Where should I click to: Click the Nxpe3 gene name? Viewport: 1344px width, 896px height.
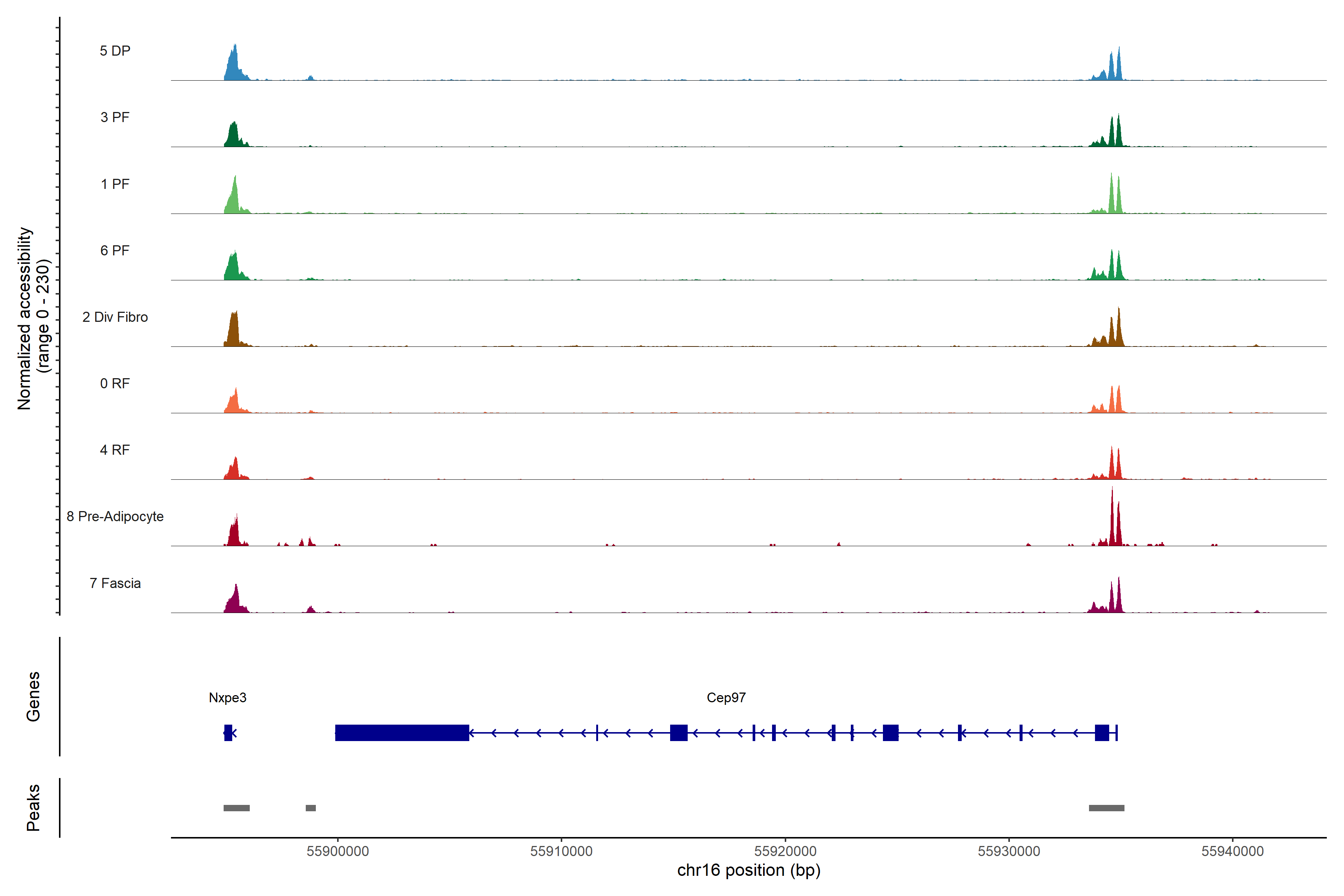[227, 698]
